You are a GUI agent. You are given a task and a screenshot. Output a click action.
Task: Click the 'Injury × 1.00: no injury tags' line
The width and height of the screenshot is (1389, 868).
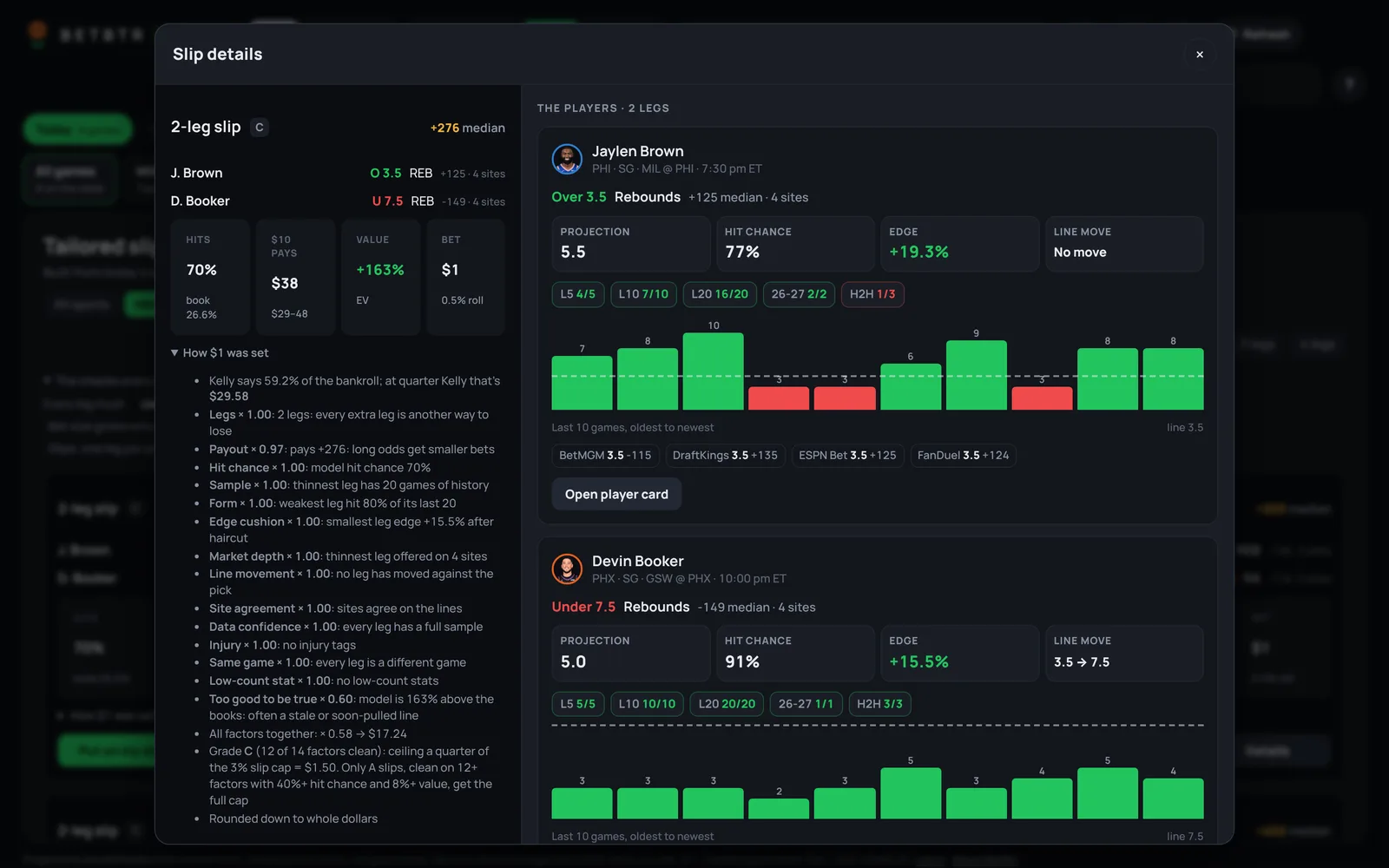tap(282, 645)
